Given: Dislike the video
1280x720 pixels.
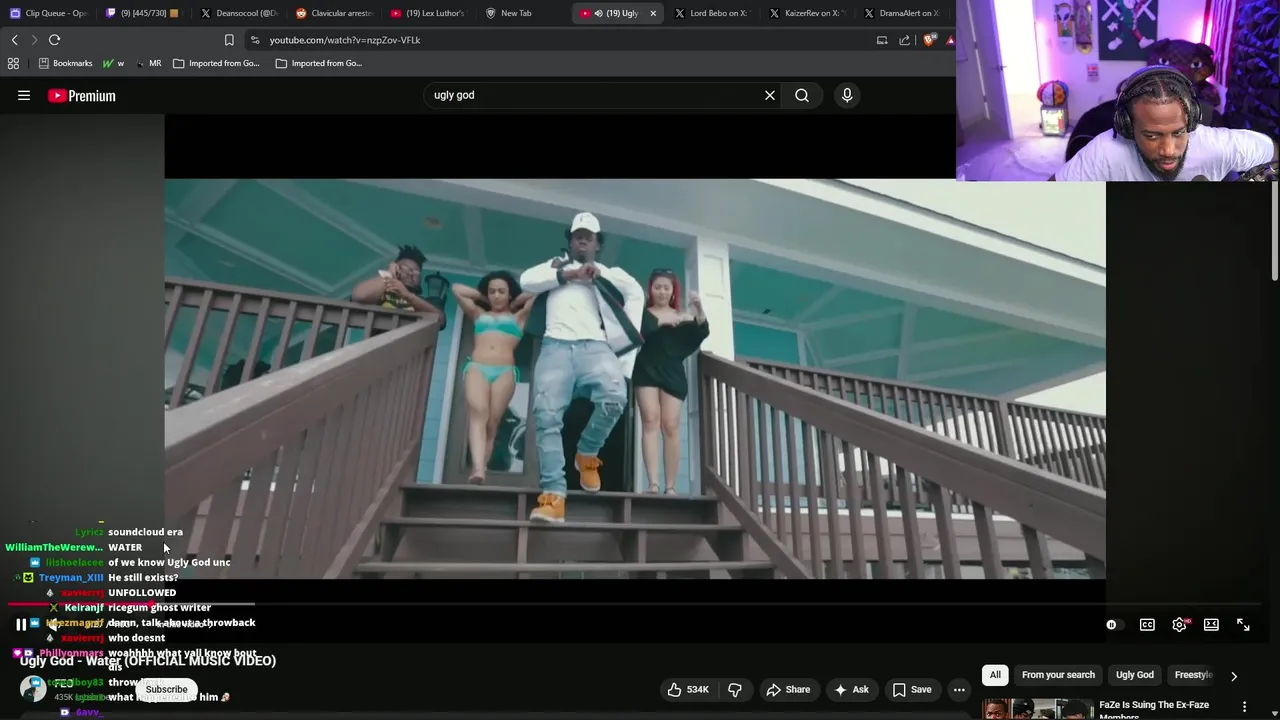Looking at the screenshot, I should [x=735, y=689].
